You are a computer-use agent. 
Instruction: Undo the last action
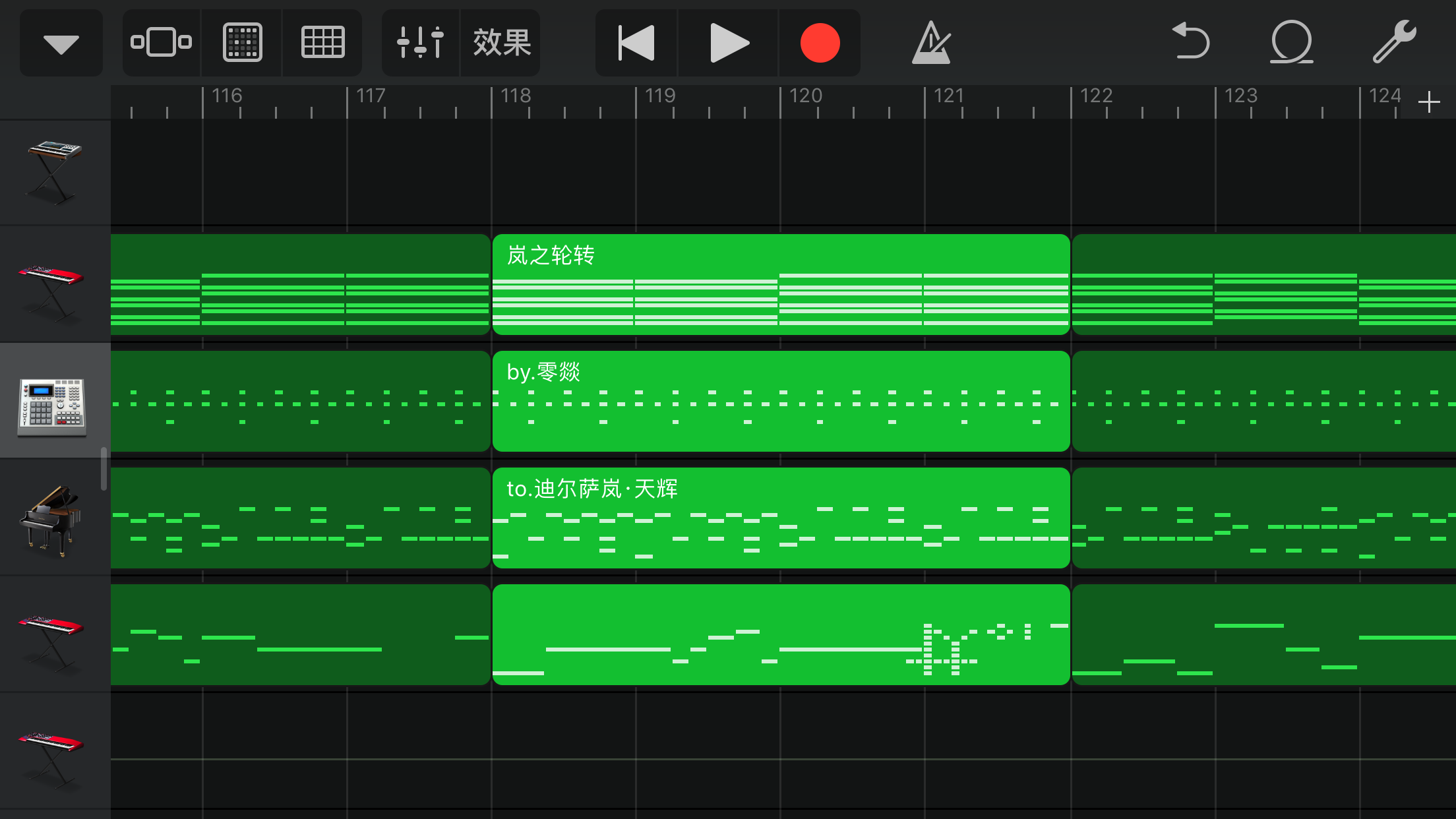coord(1191,42)
